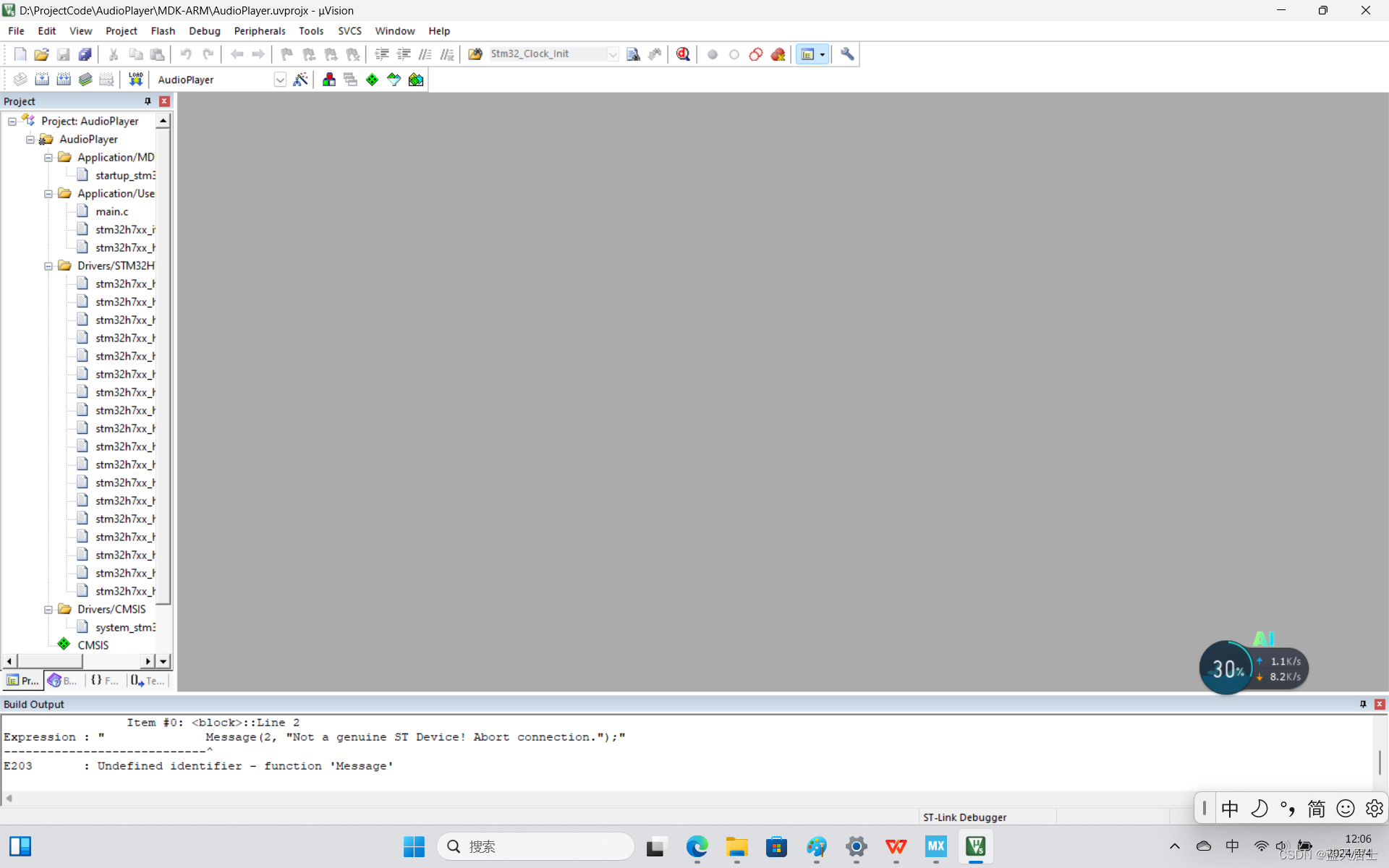Click the Download (LOAD) to flash icon

(135, 80)
